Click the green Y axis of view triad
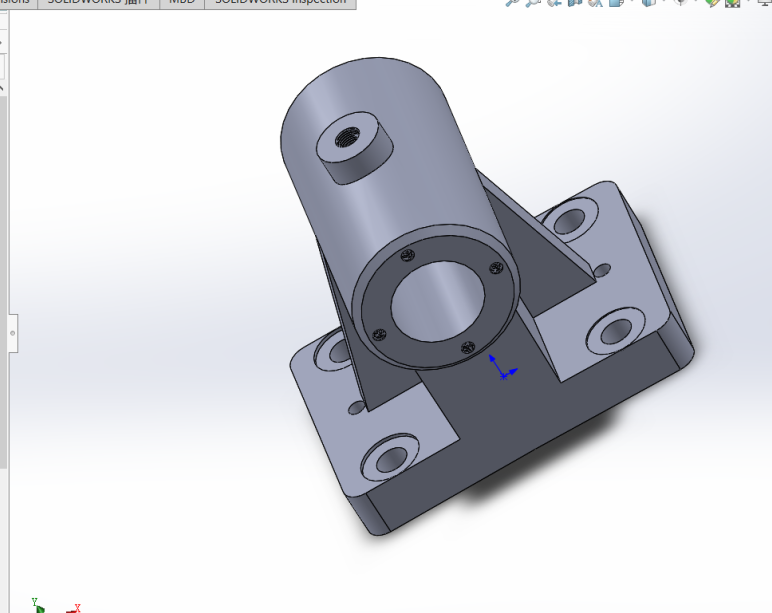This screenshot has width=772, height=613. coord(38,606)
